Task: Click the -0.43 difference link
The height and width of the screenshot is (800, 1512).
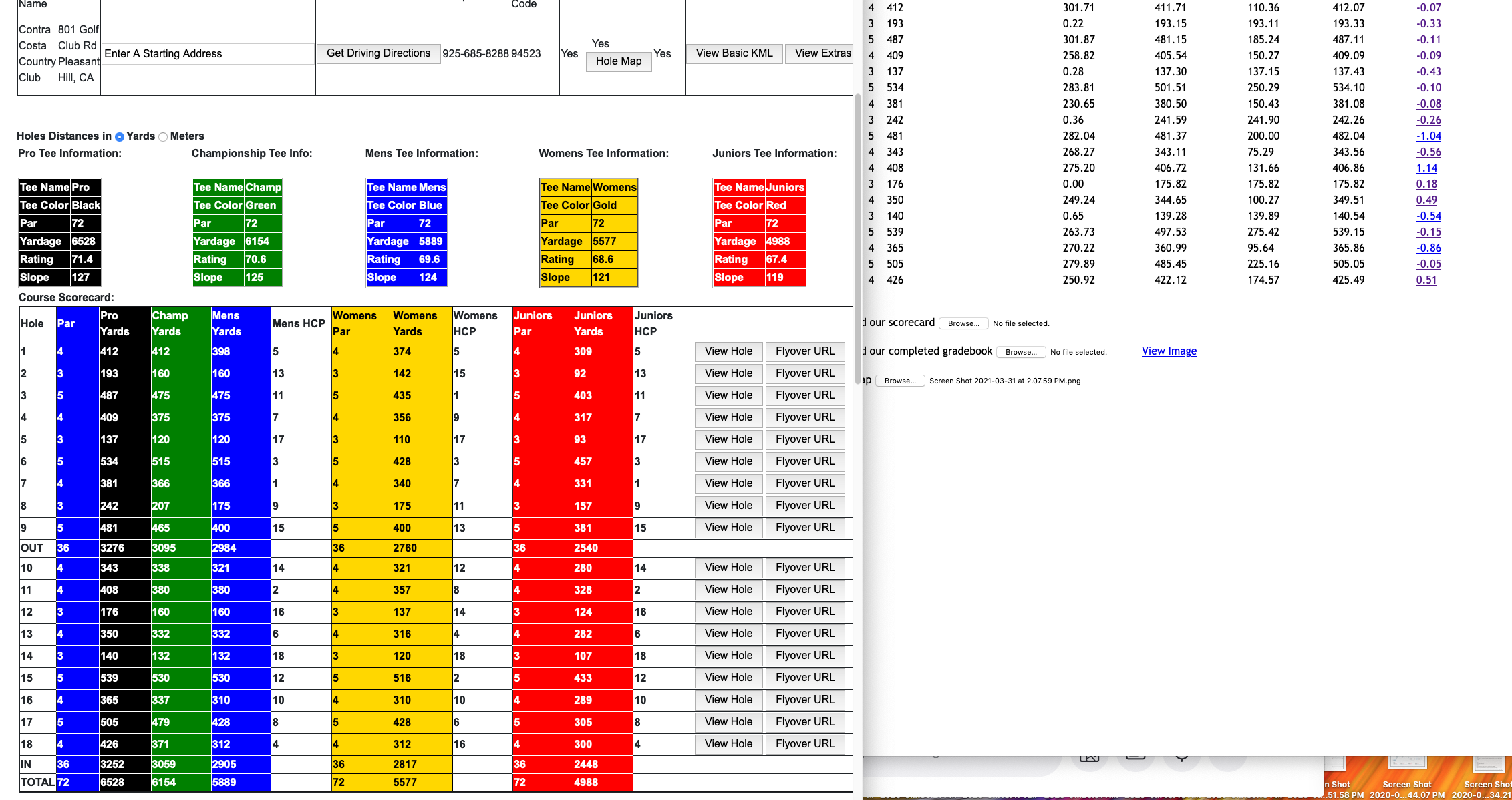Action: click(1428, 72)
